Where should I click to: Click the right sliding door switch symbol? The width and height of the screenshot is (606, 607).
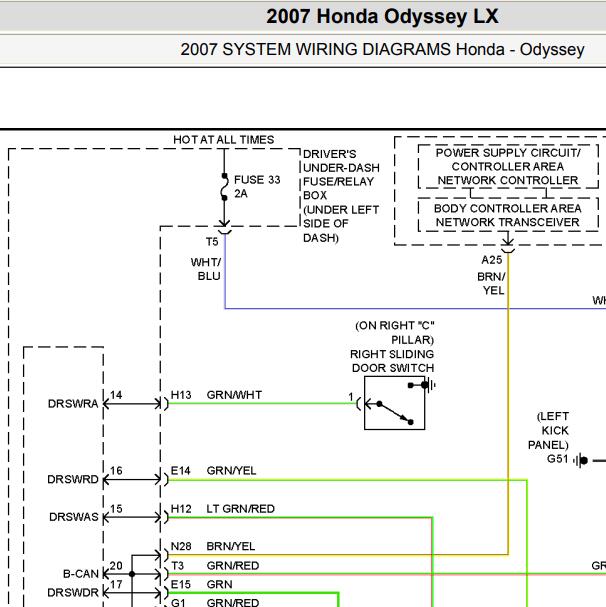coord(395,403)
